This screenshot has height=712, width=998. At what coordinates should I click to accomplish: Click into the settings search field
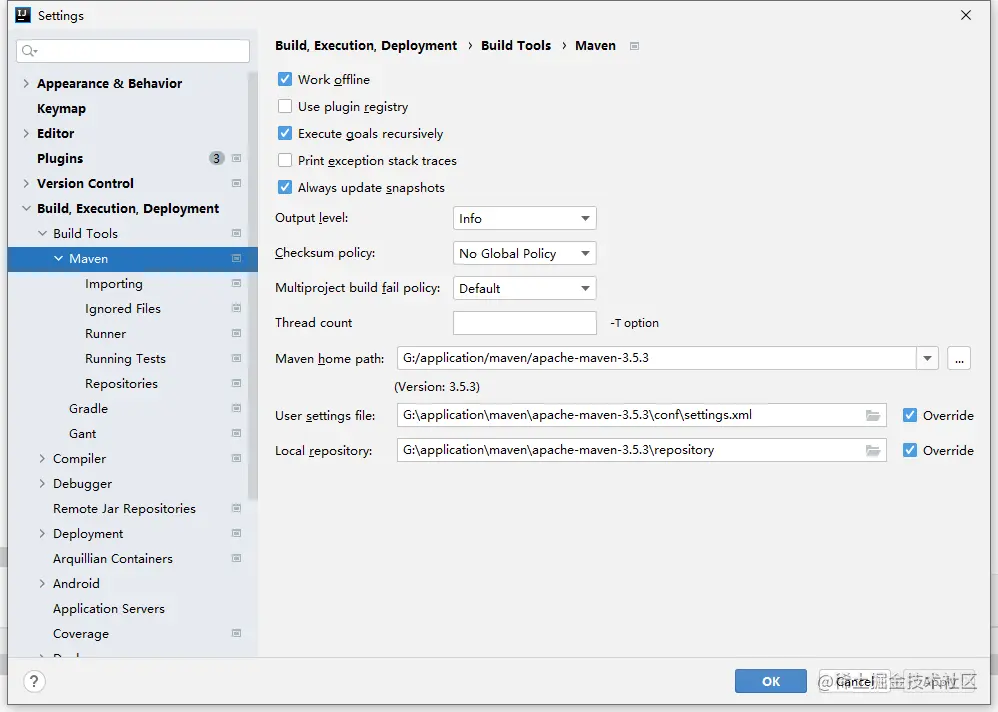(133, 51)
